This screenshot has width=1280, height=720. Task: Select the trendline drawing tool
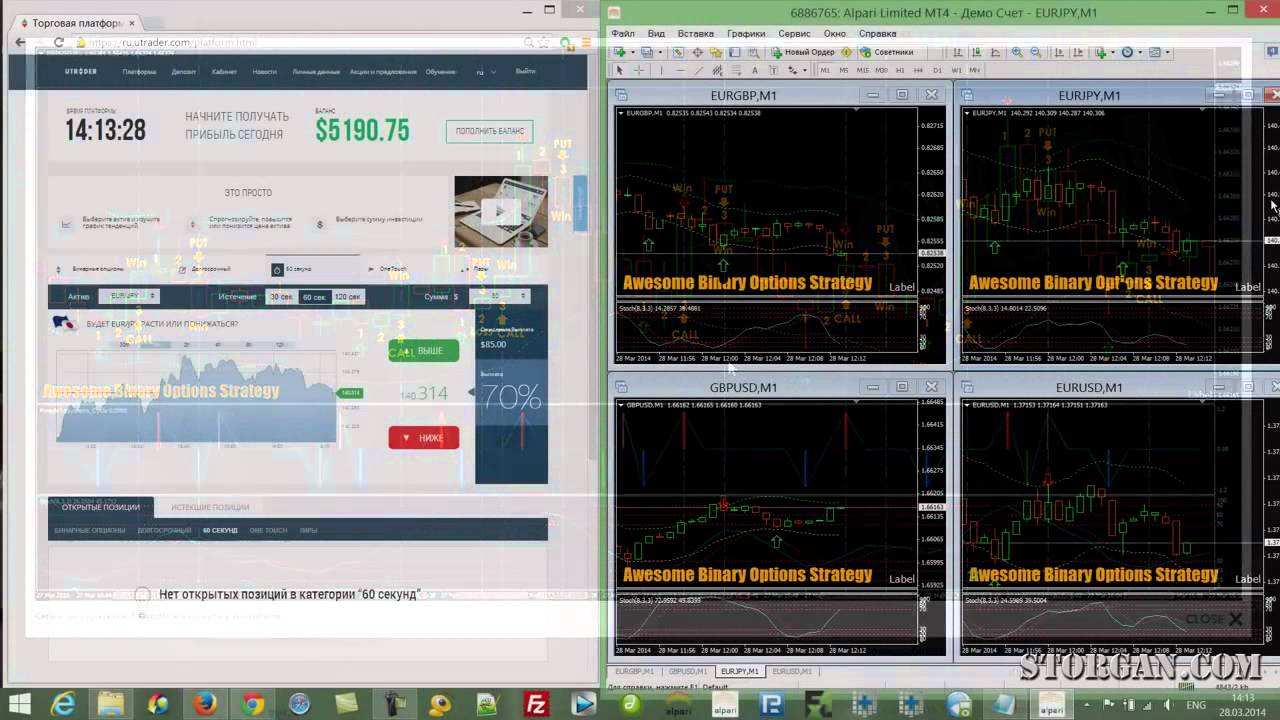click(x=699, y=70)
